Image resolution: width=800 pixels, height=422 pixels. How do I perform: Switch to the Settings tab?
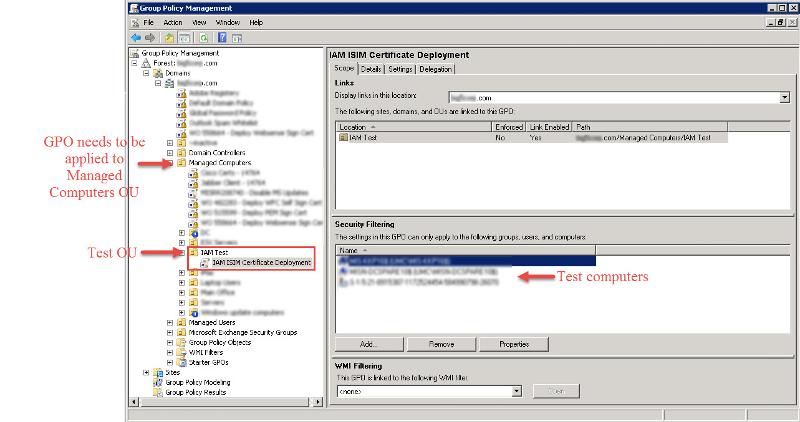(x=400, y=69)
